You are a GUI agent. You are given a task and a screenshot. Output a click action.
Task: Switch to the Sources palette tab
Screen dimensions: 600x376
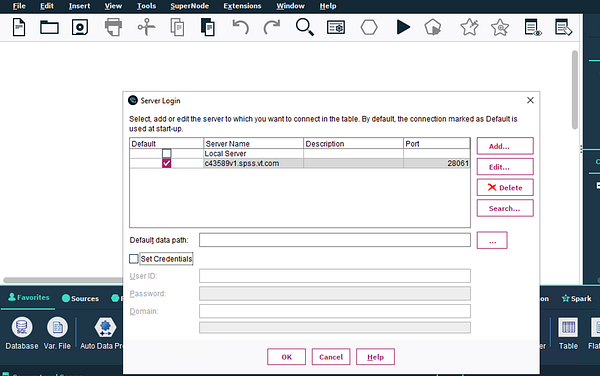click(80, 298)
